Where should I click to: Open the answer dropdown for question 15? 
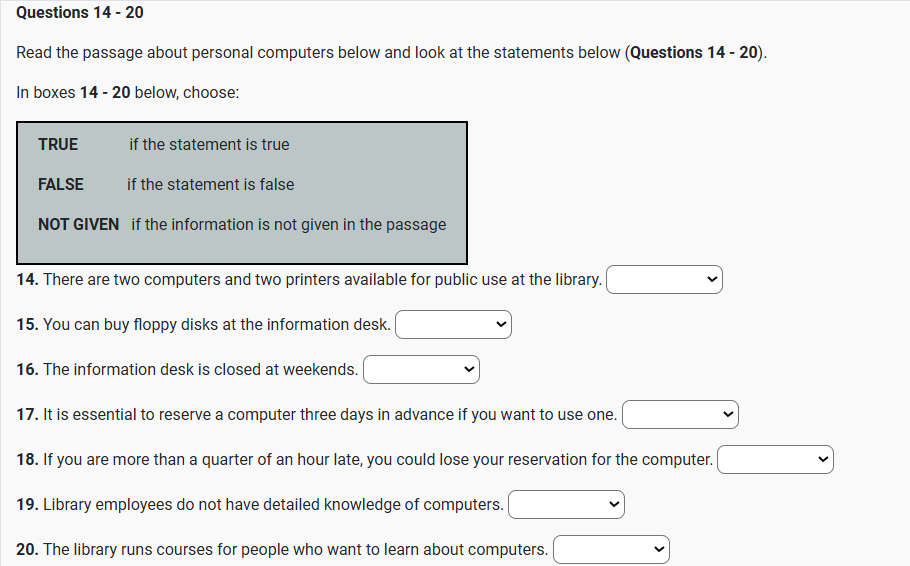(453, 325)
